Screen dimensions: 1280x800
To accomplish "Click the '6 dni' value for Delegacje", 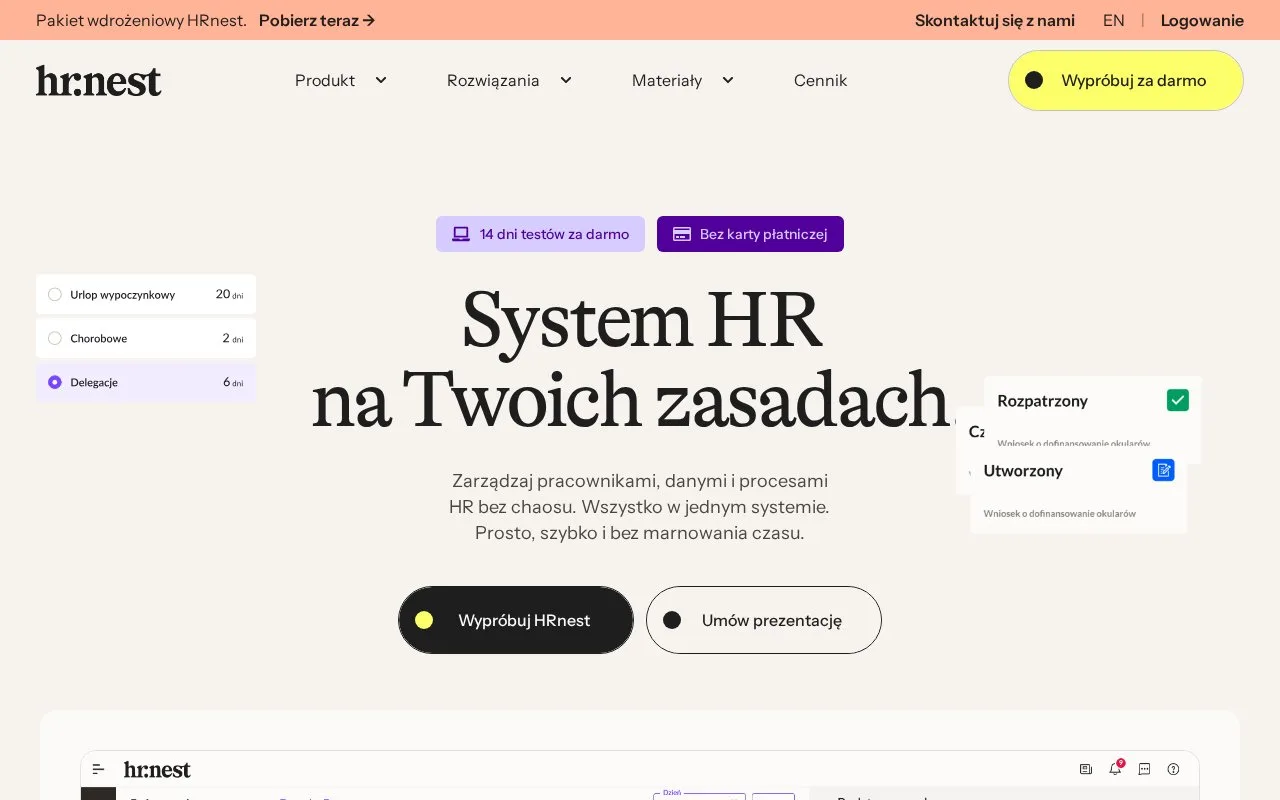I will [233, 382].
